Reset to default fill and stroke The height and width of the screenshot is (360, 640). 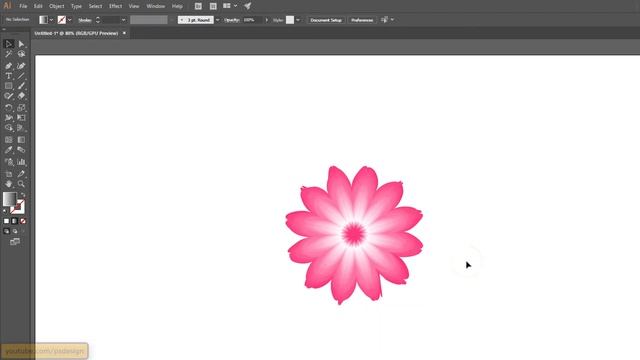(5, 211)
